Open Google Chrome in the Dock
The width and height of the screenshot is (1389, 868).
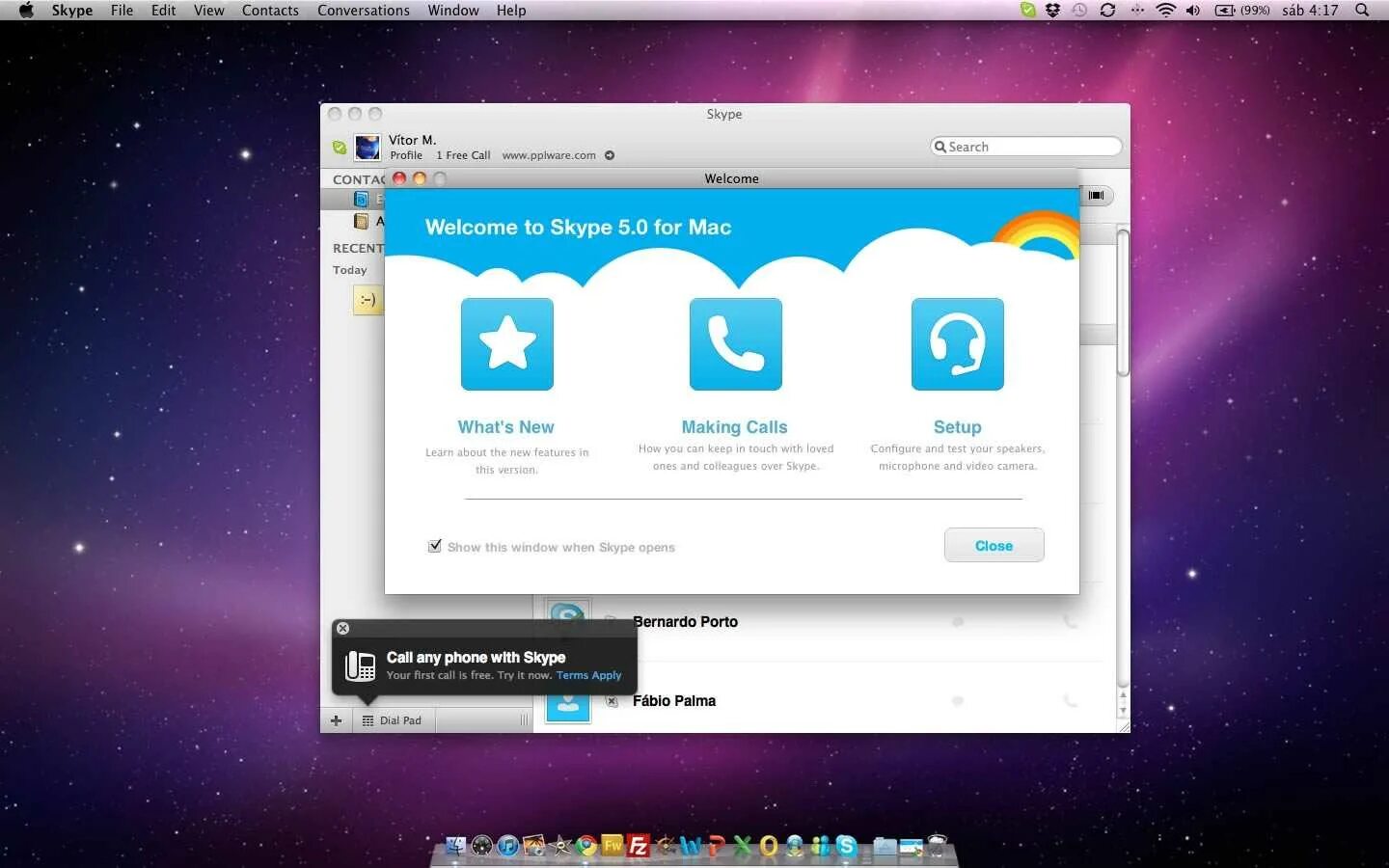[586, 846]
